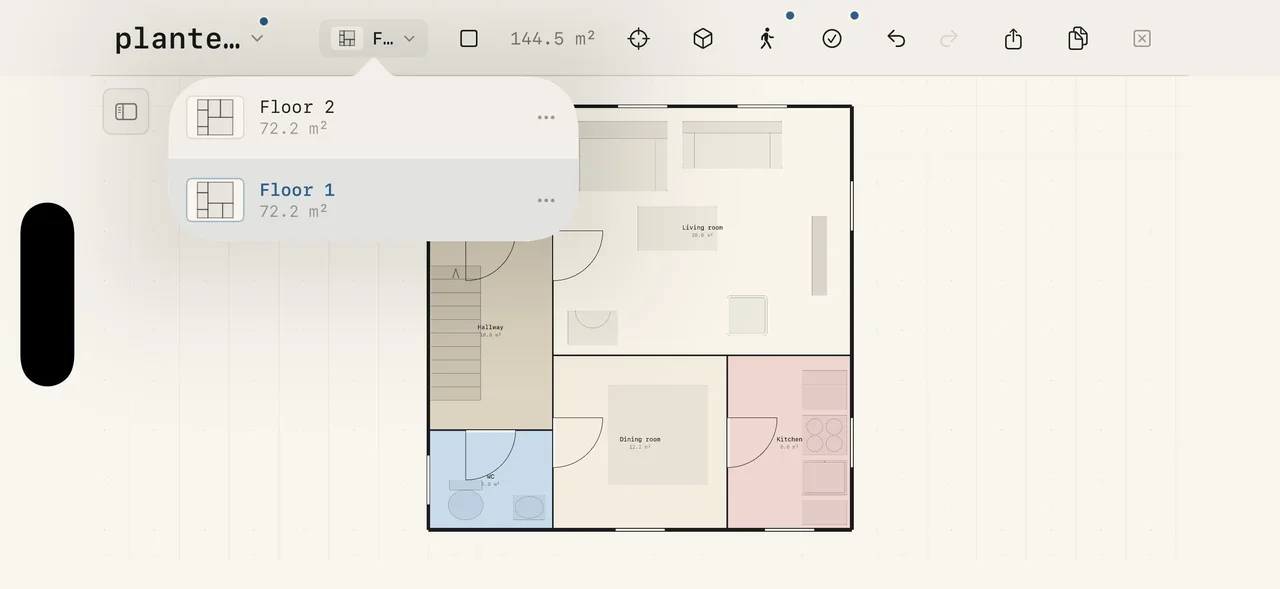Select the dining table in Dining room
1280x589 pixels.
click(x=658, y=435)
